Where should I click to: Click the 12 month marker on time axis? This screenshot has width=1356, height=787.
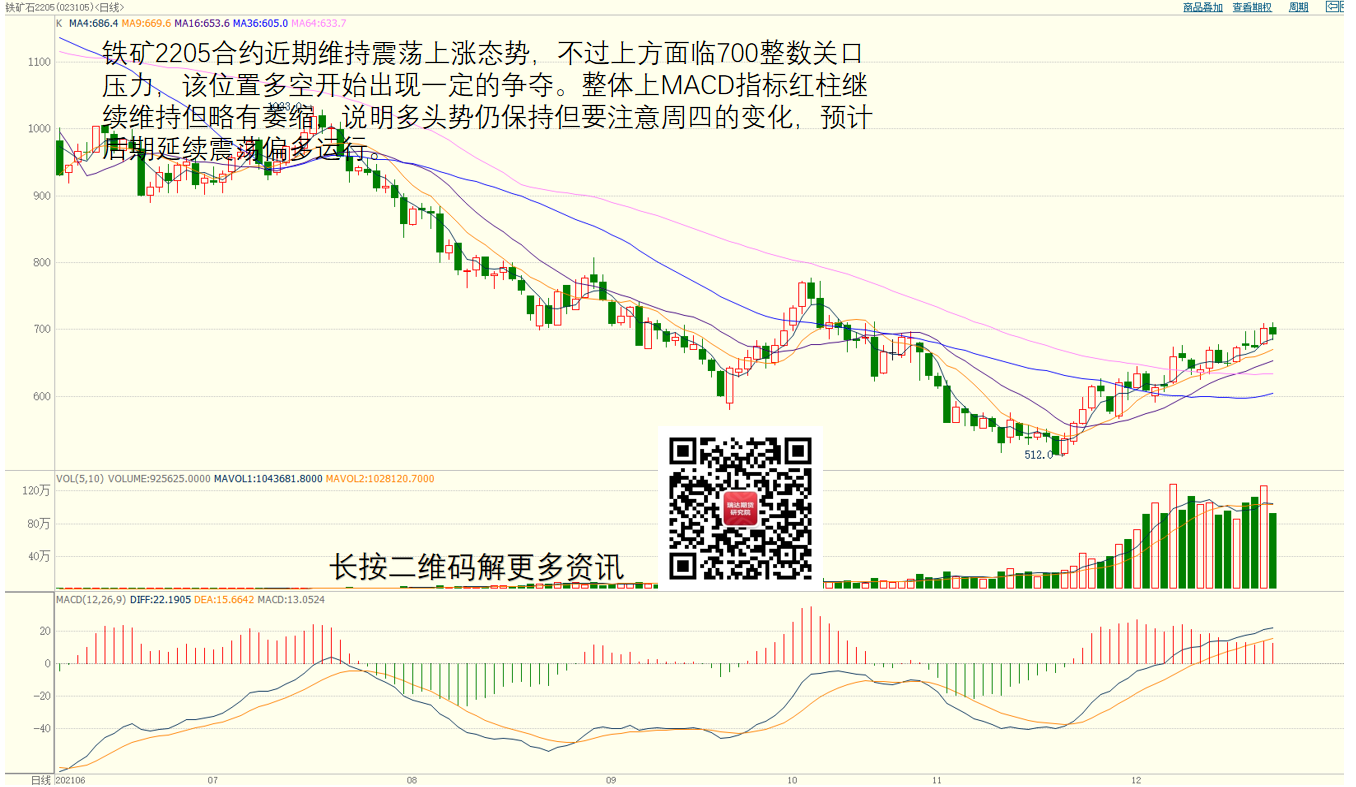point(1136,779)
